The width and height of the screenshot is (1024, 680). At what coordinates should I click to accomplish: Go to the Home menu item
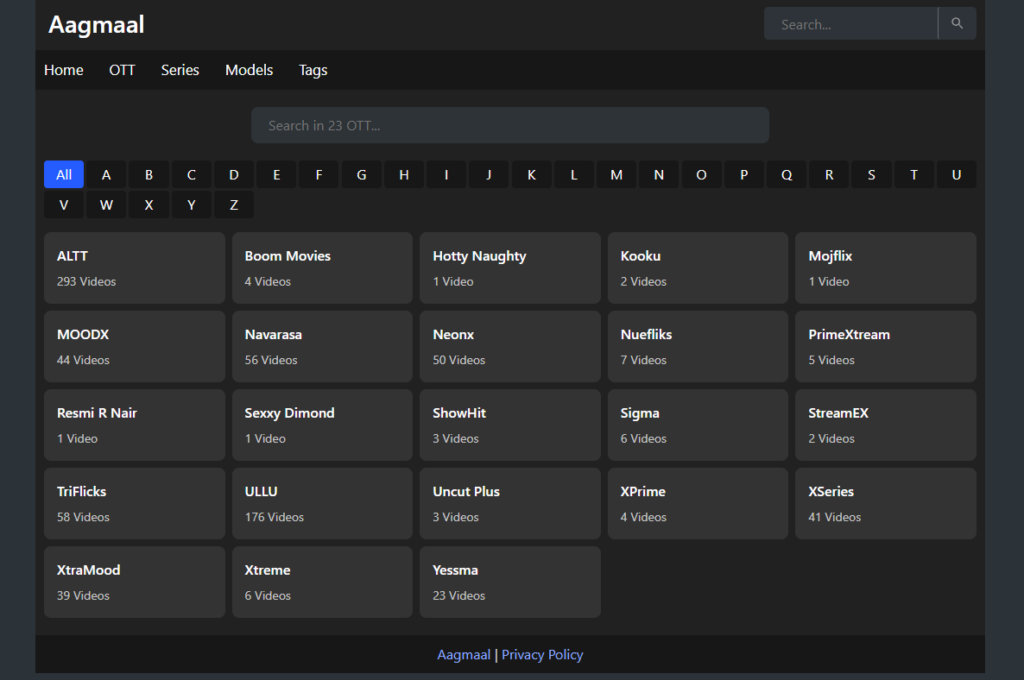[x=63, y=70]
